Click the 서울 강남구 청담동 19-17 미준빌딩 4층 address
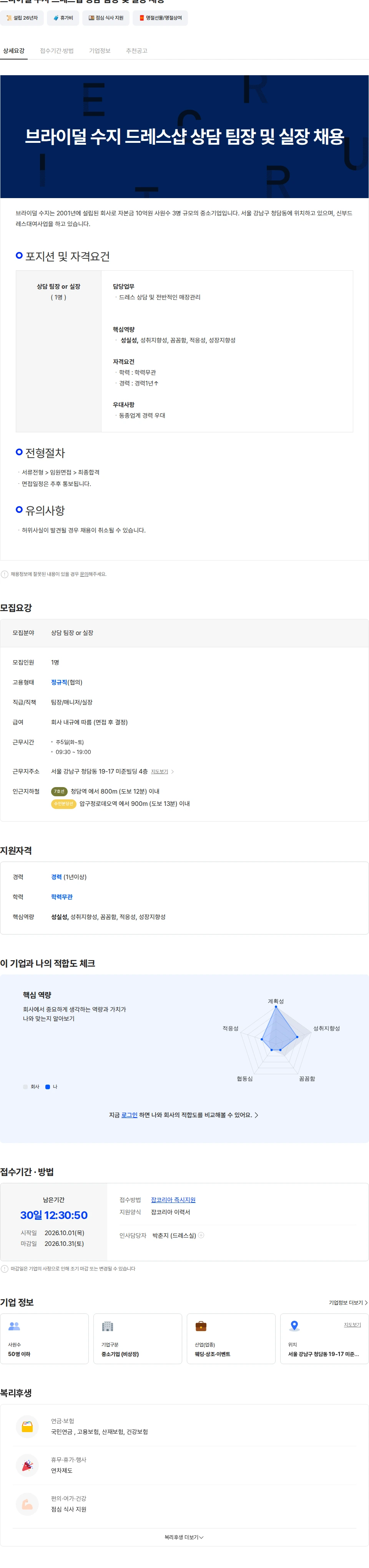369x1568 pixels. [x=99, y=772]
